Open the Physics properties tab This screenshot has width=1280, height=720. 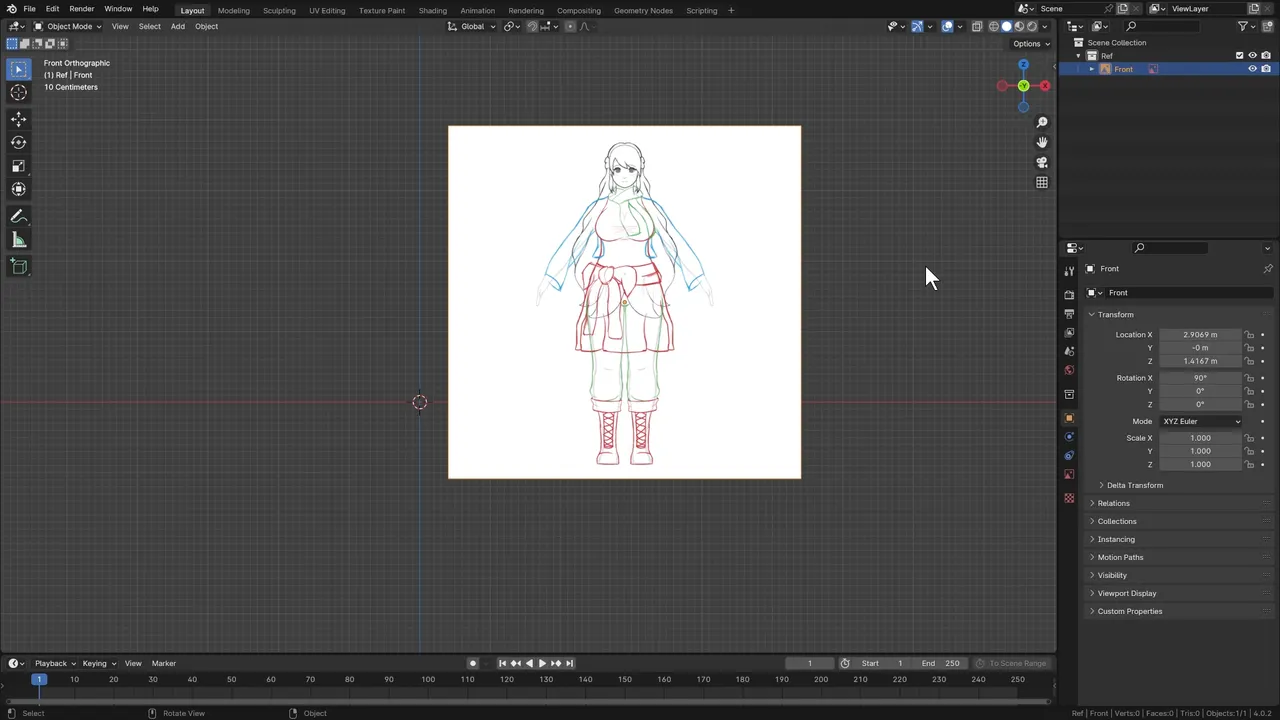(1069, 437)
